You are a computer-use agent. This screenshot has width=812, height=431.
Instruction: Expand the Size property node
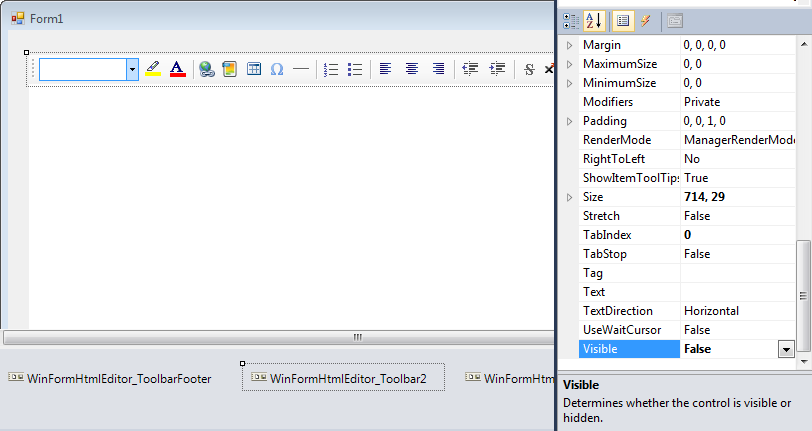coord(571,197)
